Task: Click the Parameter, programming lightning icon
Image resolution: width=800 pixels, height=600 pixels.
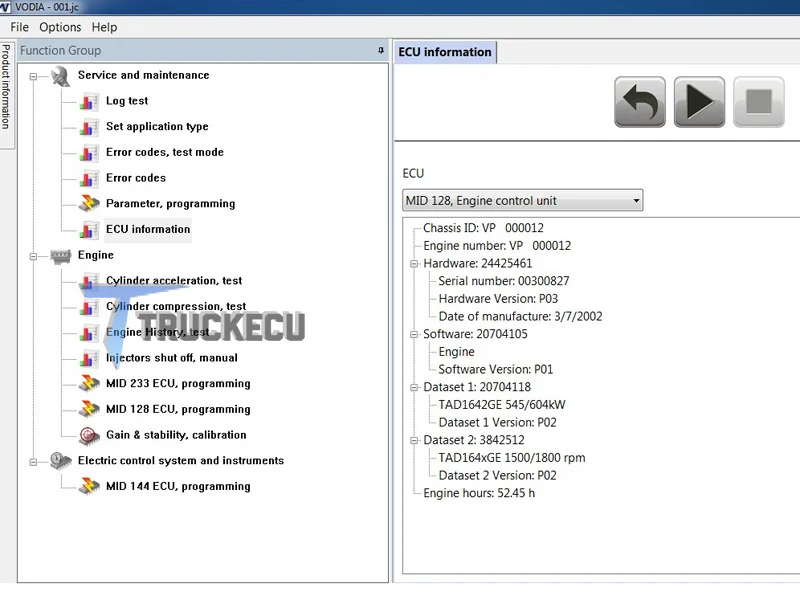Action: [89, 204]
